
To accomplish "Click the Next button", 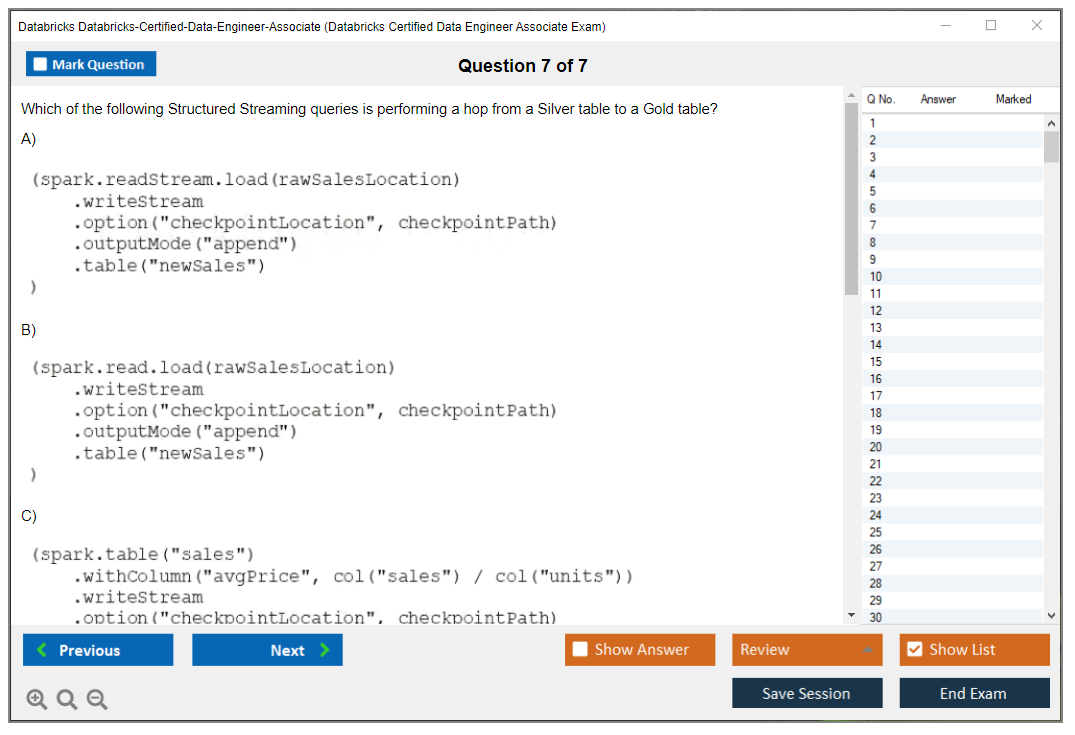I will (x=267, y=649).
